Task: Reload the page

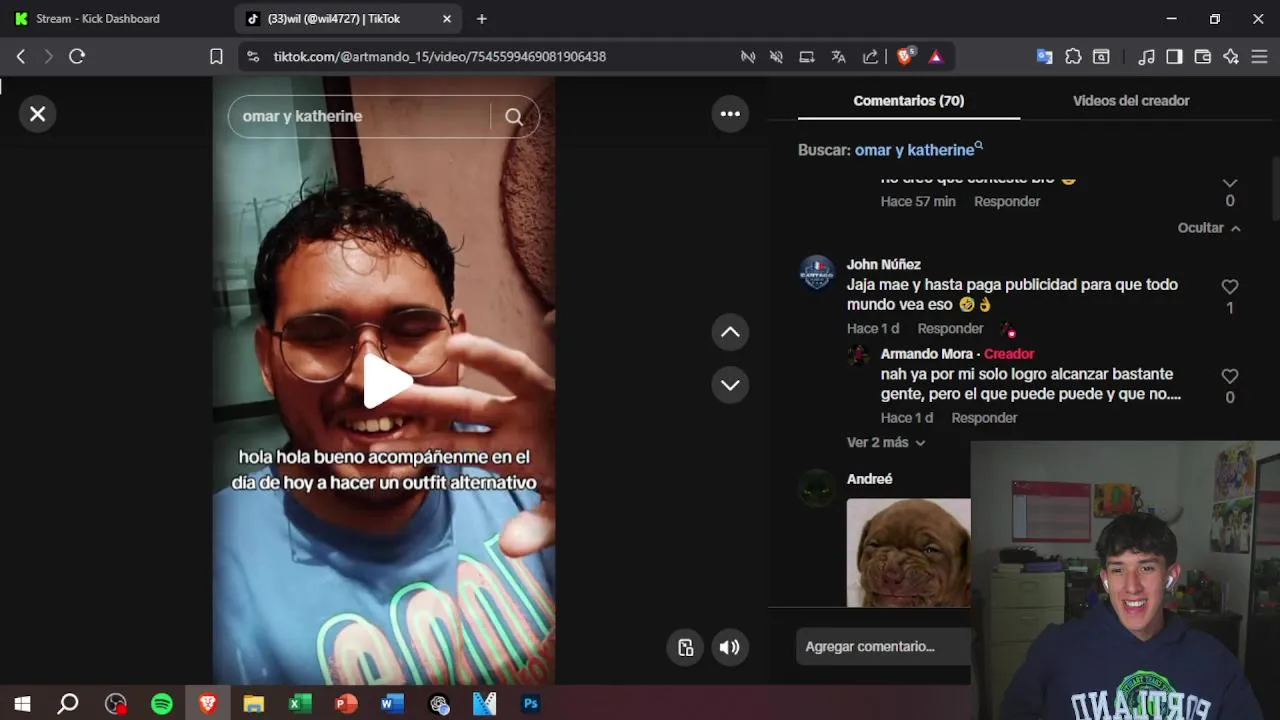Action: pos(77,57)
